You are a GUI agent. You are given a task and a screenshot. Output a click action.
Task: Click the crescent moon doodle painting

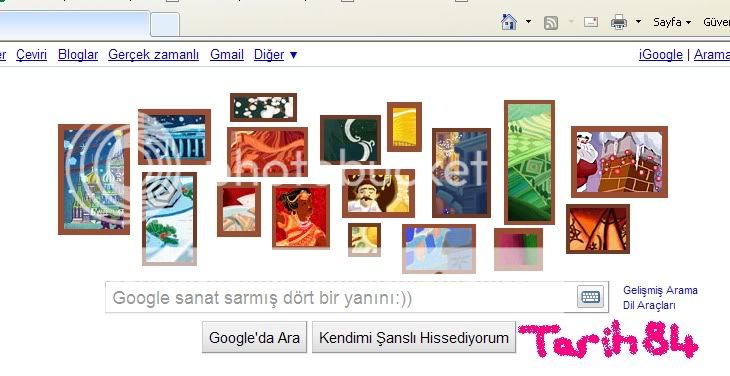pyautogui.click(x=350, y=140)
